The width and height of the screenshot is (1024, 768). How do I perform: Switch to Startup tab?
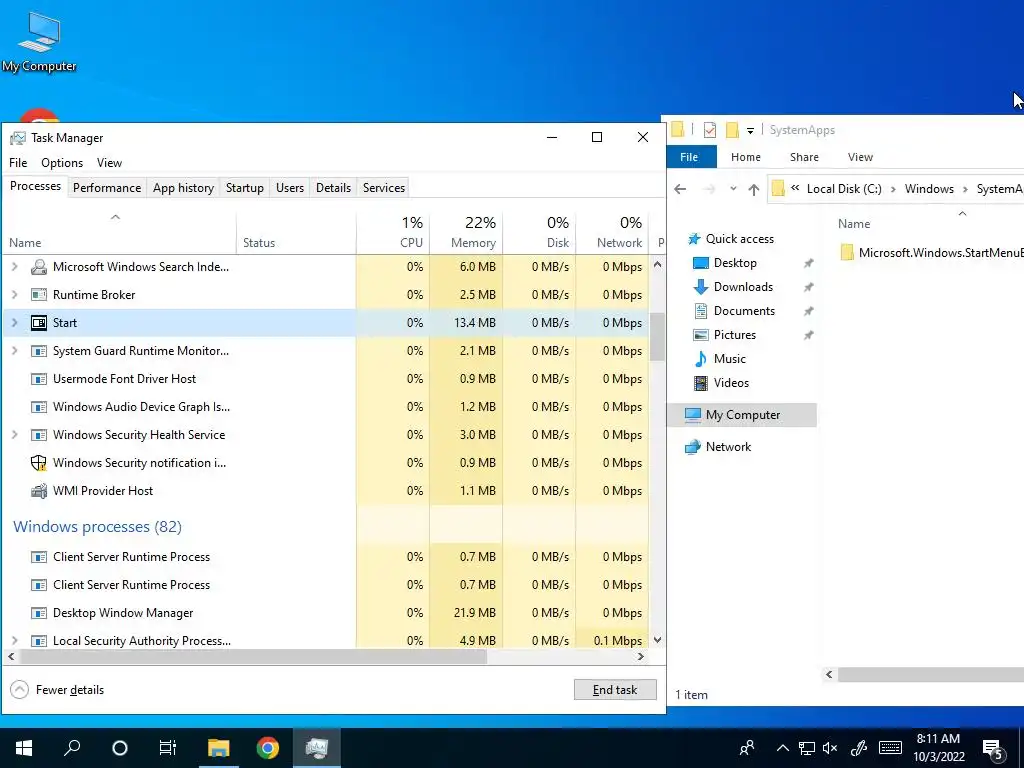tap(245, 187)
